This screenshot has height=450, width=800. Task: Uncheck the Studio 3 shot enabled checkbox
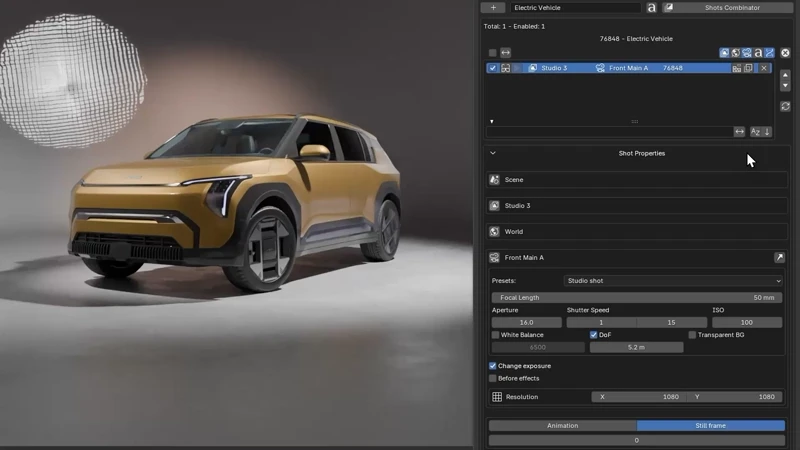coord(492,68)
